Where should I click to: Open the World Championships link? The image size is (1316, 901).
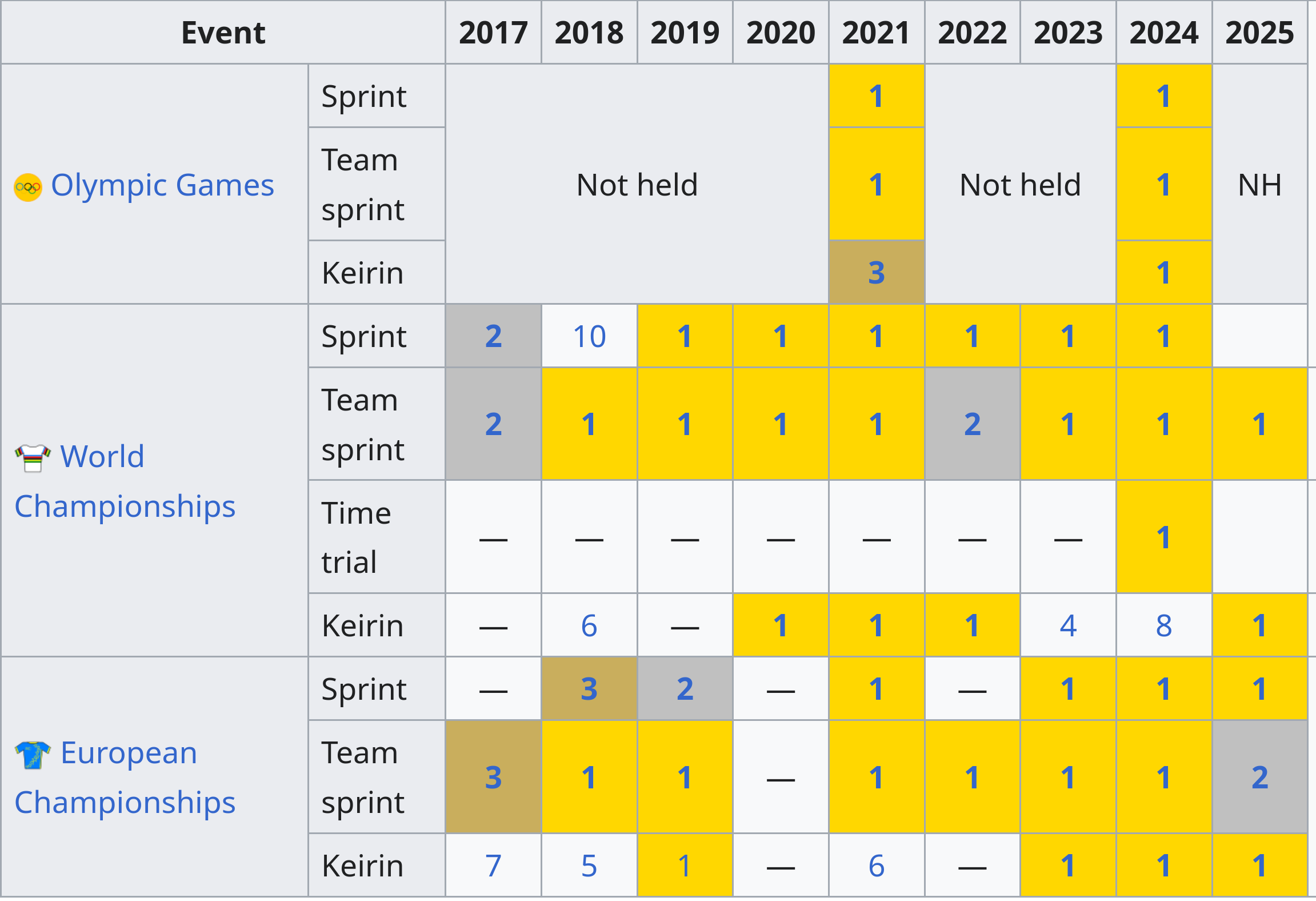[x=103, y=457]
